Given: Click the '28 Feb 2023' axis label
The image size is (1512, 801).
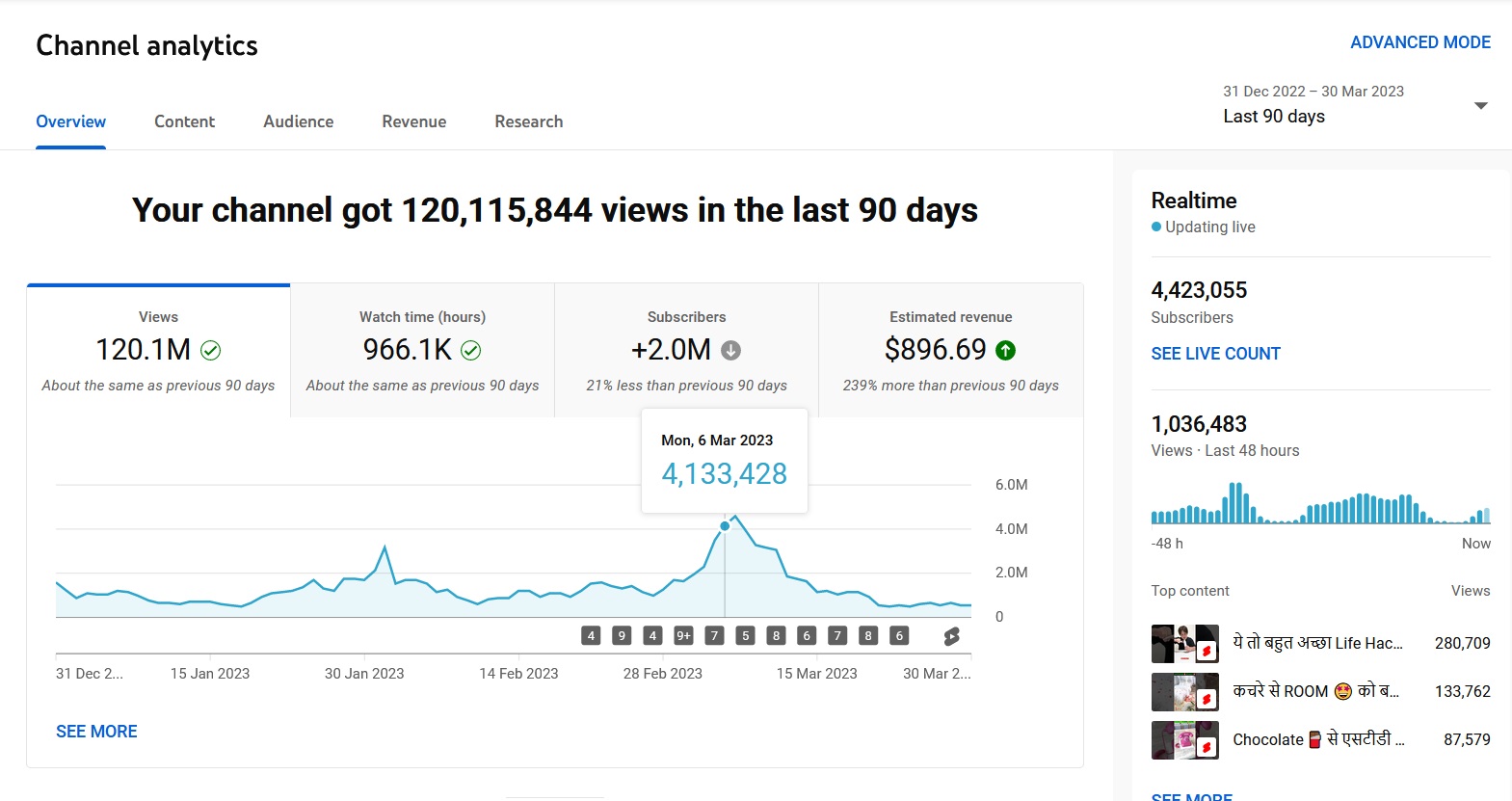Looking at the screenshot, I should [662, 674].
